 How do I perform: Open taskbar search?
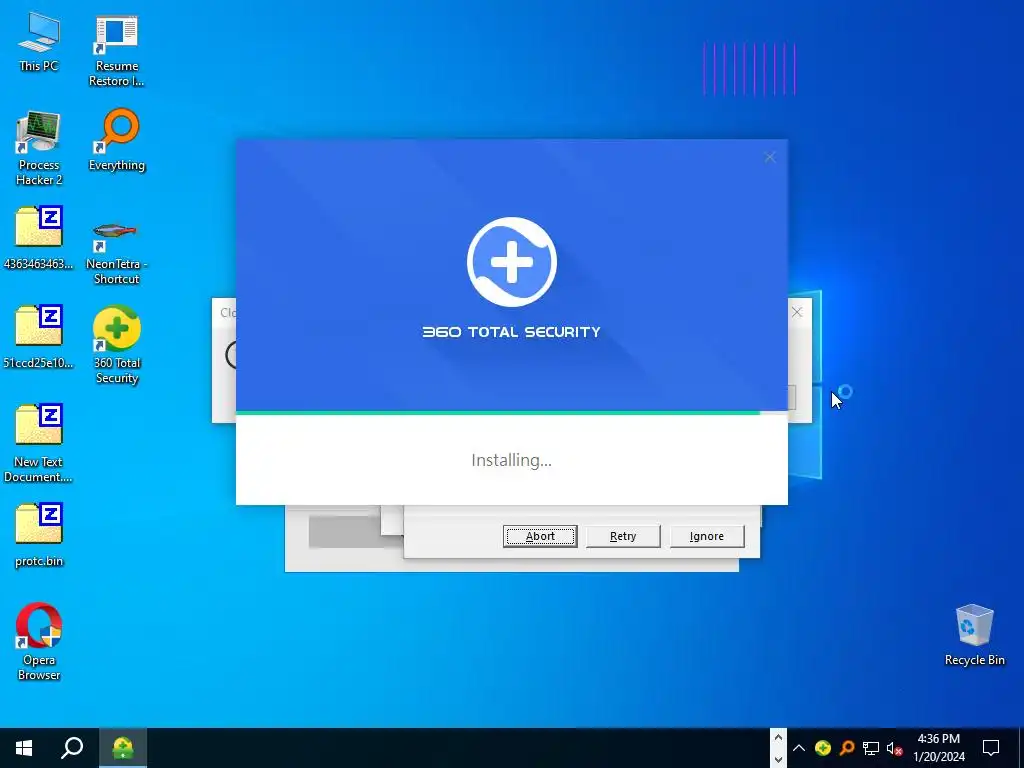coord(72,748)
